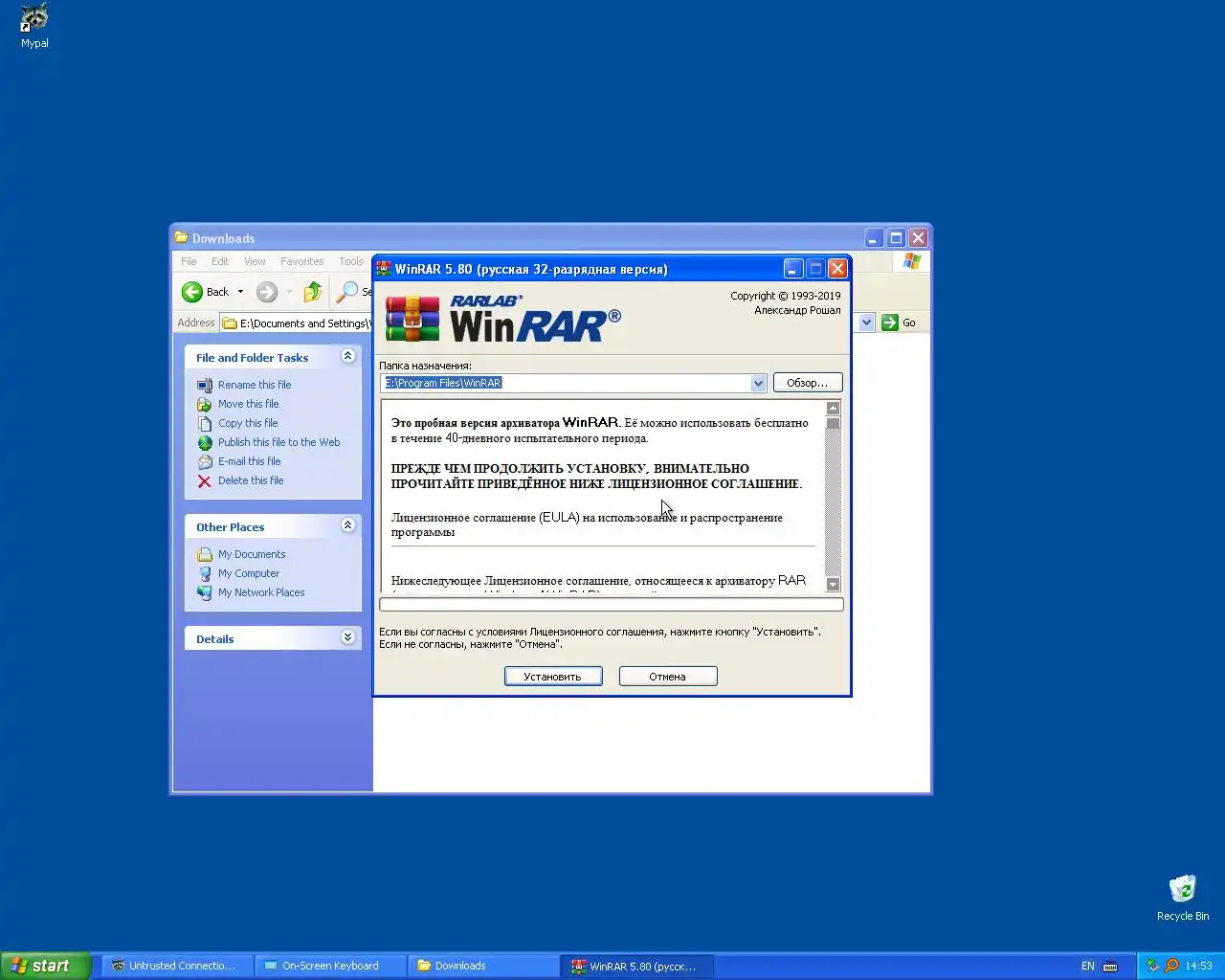Switch to Downloads taskbar button
Screen dimensions: 1225x980
click(x=484, y=966)
